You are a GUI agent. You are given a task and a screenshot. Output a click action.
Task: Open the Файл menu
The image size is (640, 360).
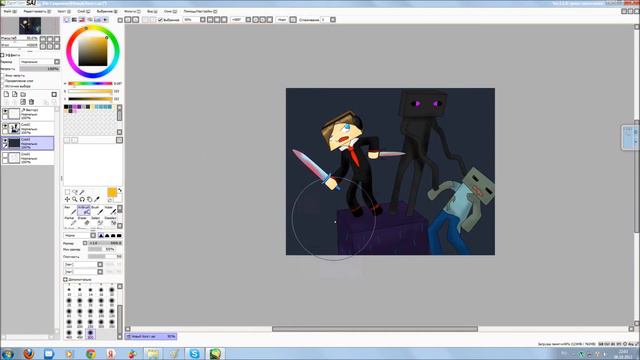10,11
